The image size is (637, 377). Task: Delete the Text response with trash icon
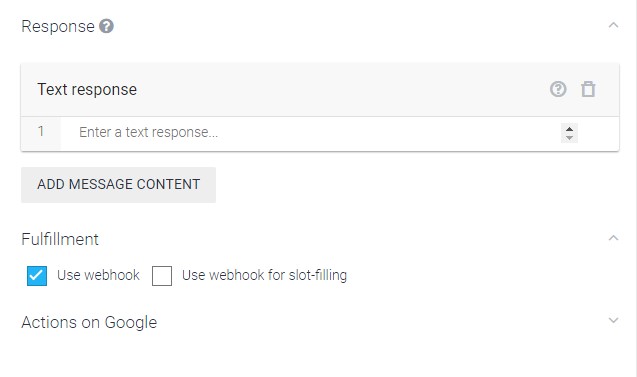pyautogui.click(x=588, y=89)
